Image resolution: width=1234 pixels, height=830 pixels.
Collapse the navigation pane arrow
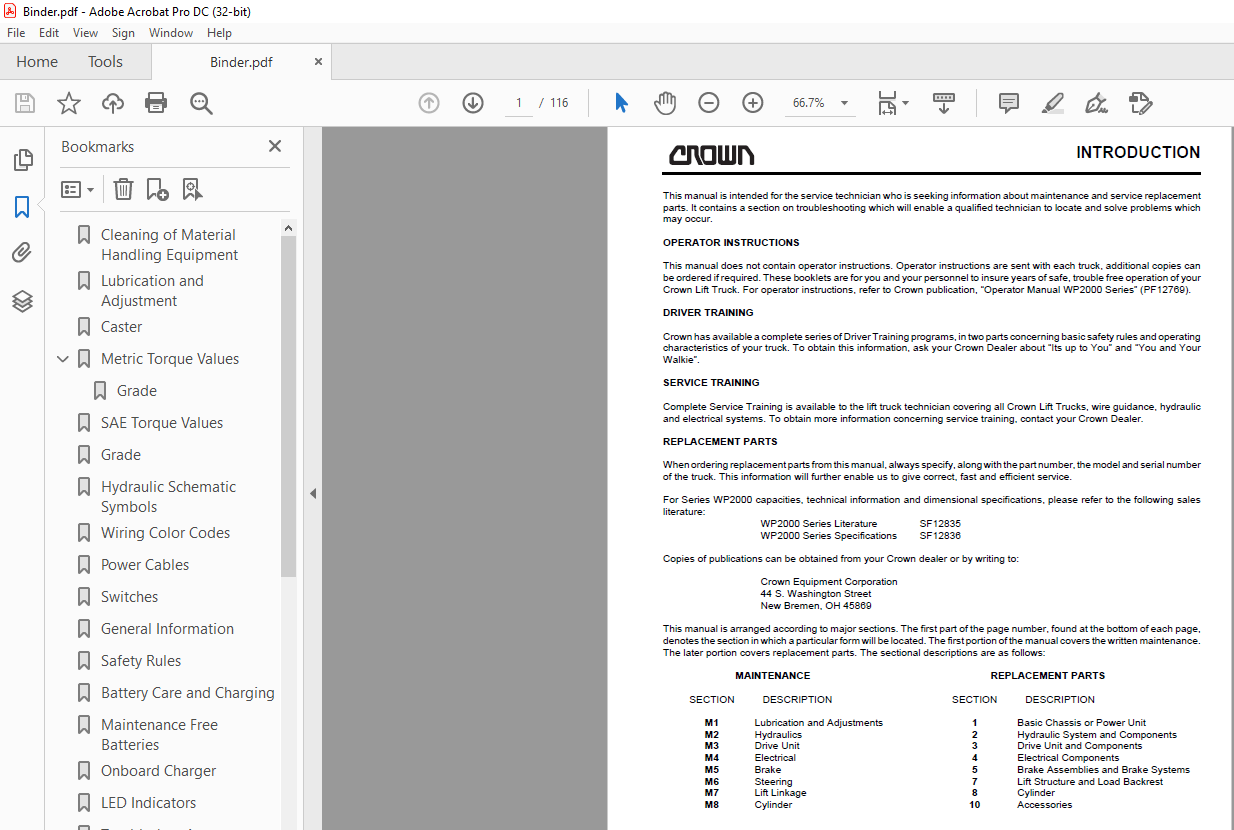pyautogui.click(x=313, y=493)
